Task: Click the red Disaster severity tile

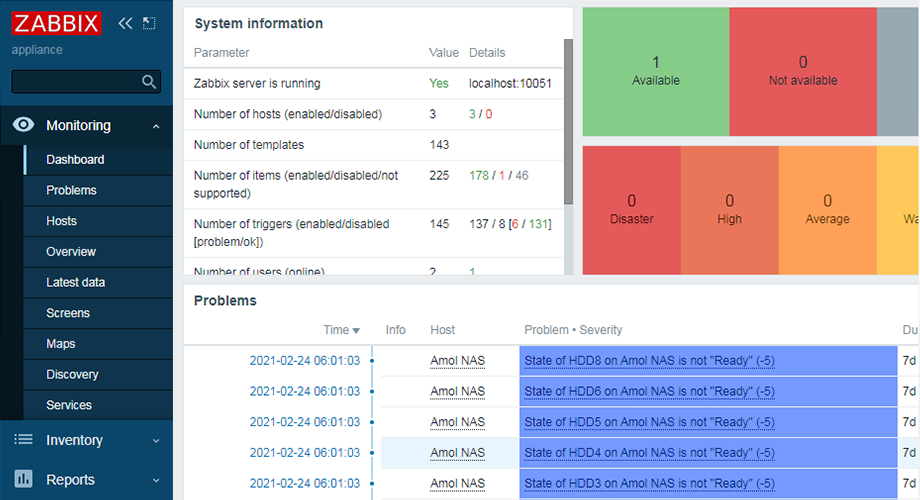Action: point(631,209)
